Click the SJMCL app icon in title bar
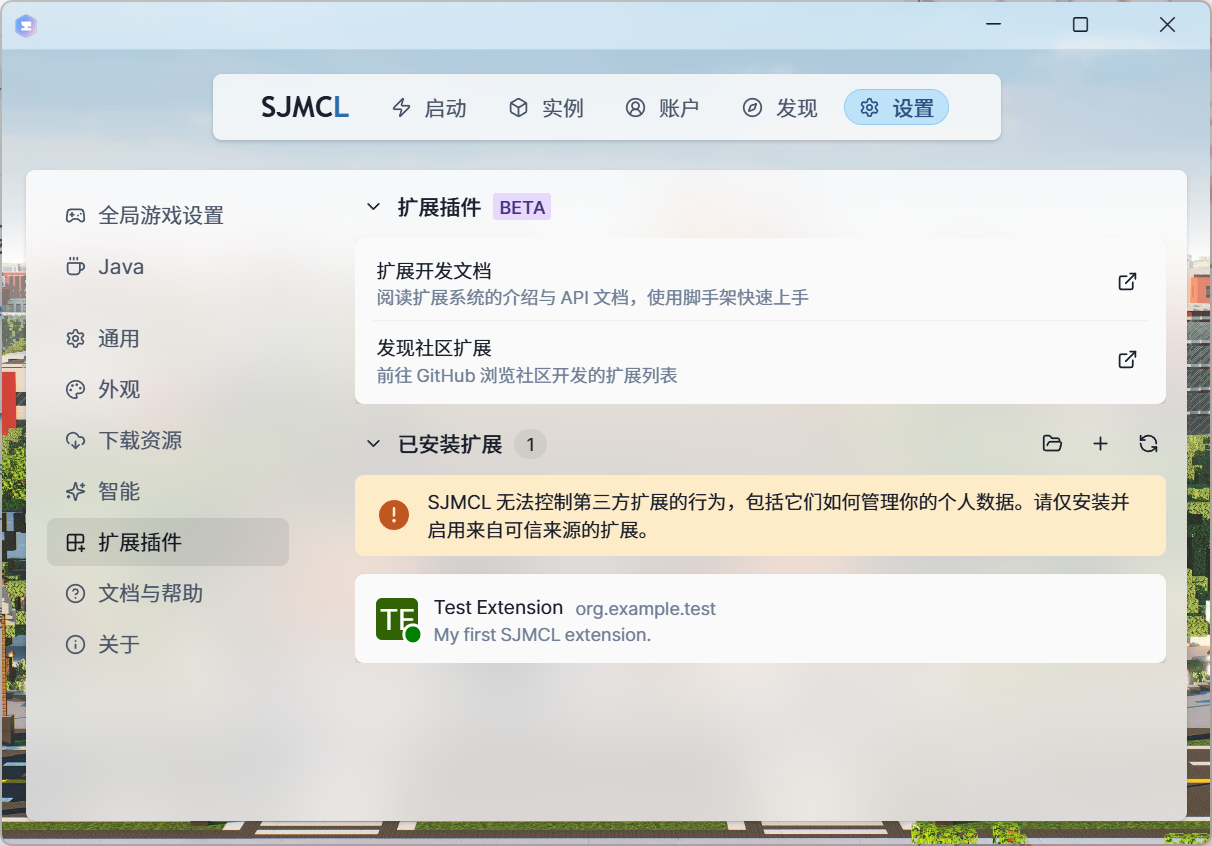Viewport: 1212px width, 846px height. coord(26,26)
